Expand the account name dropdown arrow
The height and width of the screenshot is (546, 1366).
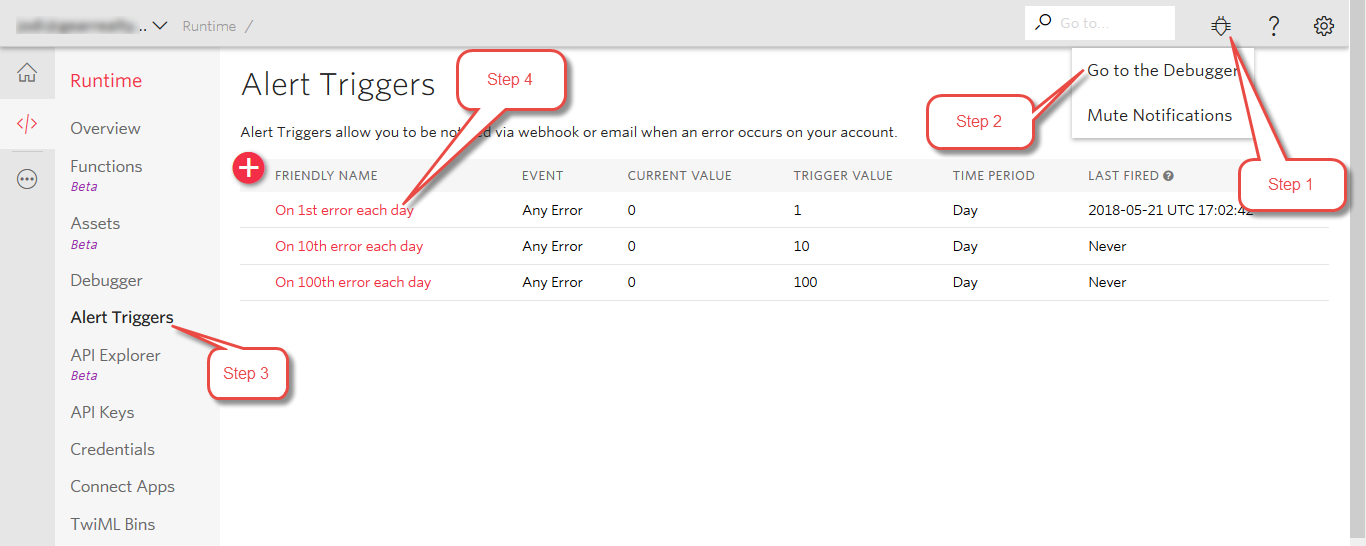click(159, 26)
